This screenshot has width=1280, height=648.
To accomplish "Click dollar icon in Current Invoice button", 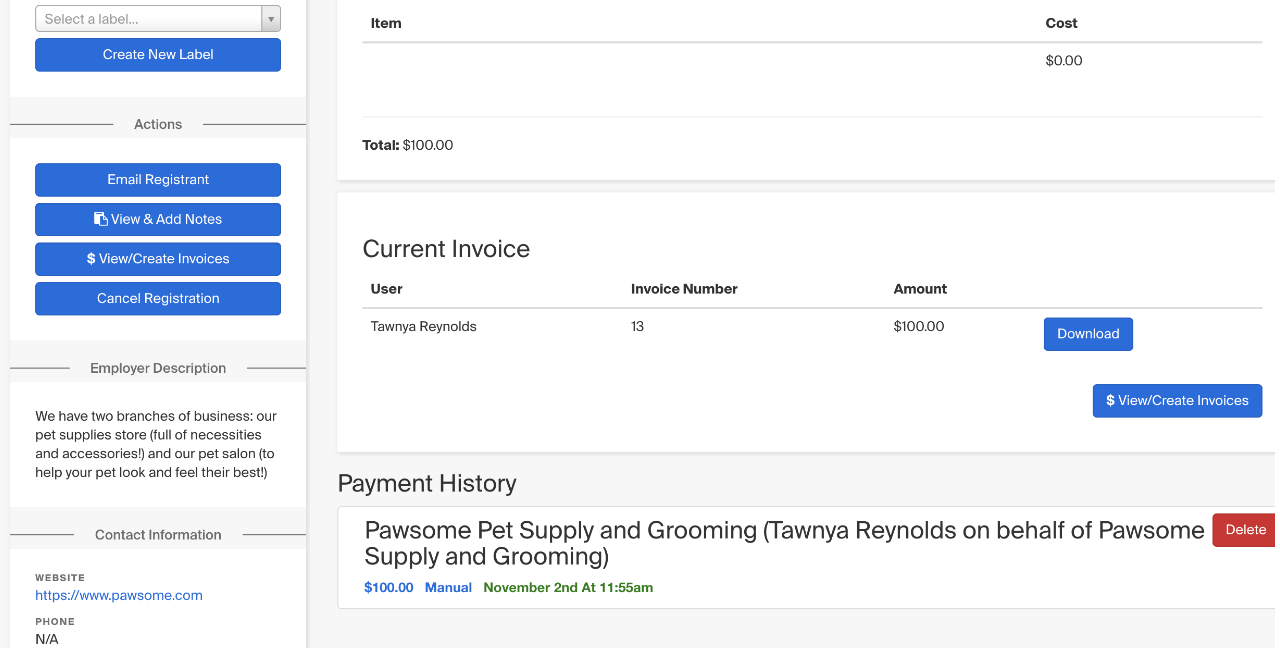I will pos(1111,401).
